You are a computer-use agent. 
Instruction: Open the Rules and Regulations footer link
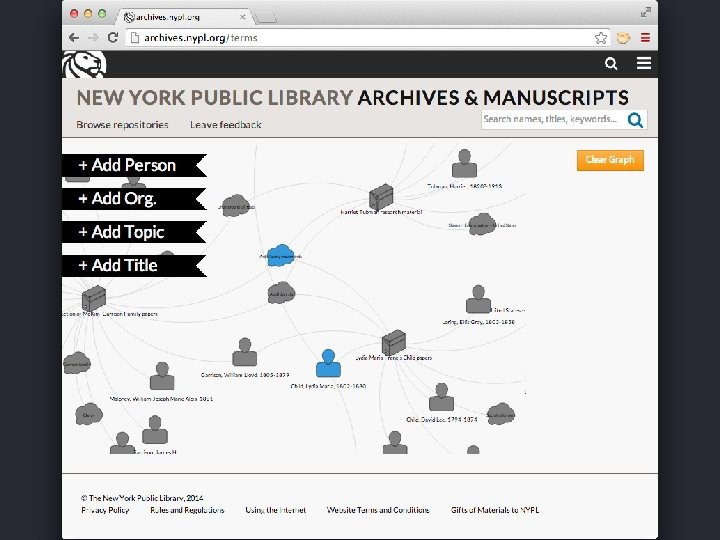click(x=187, y=510)
